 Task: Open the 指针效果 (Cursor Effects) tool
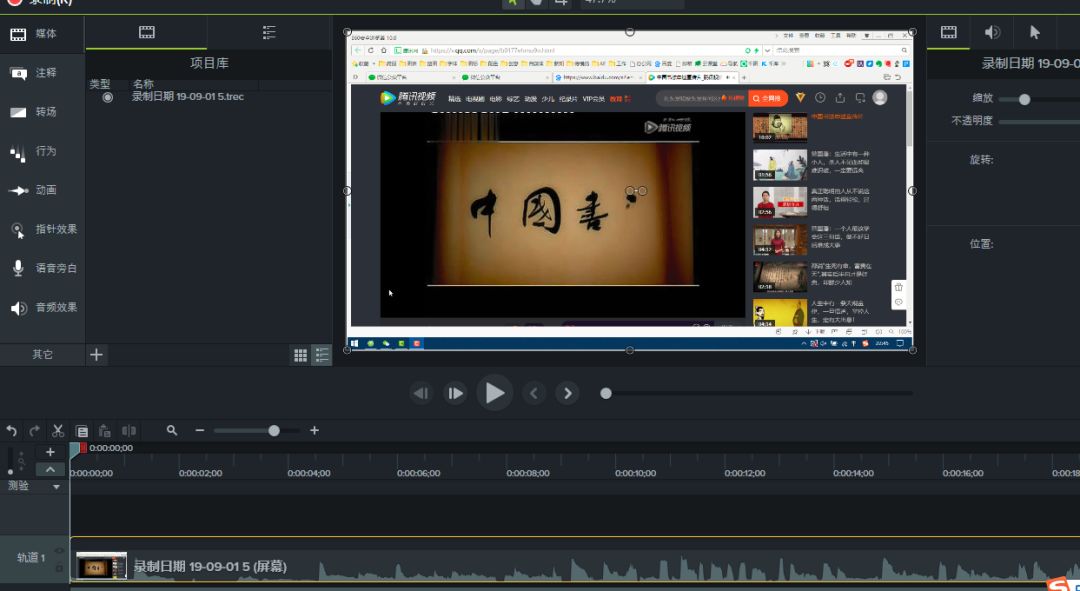(x=43, y=229)
